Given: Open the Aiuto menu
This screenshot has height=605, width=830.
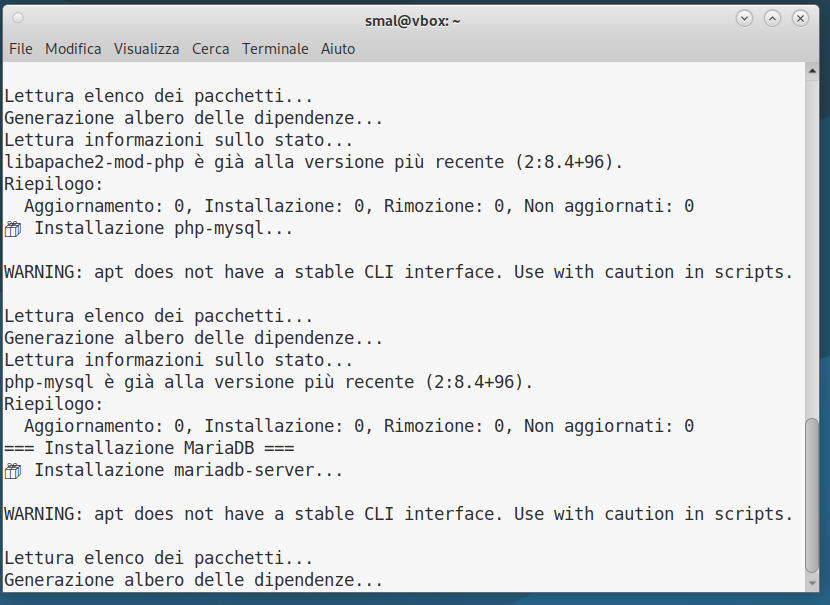Looking at the screenshot, I should pyautogui.click(x=338, y=48).
